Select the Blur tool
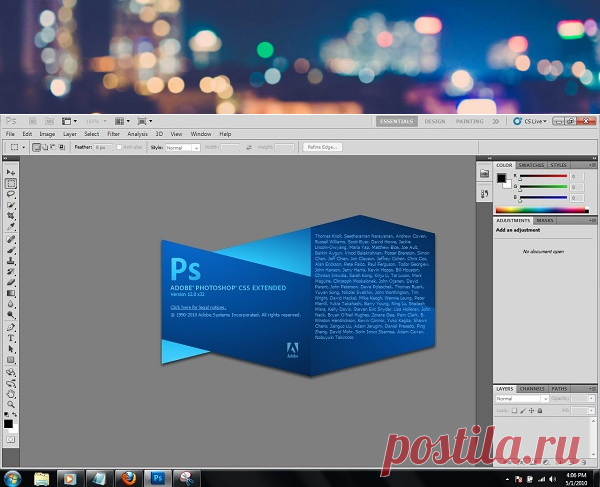This screenshot has width=600, height=487. (11, 304)
